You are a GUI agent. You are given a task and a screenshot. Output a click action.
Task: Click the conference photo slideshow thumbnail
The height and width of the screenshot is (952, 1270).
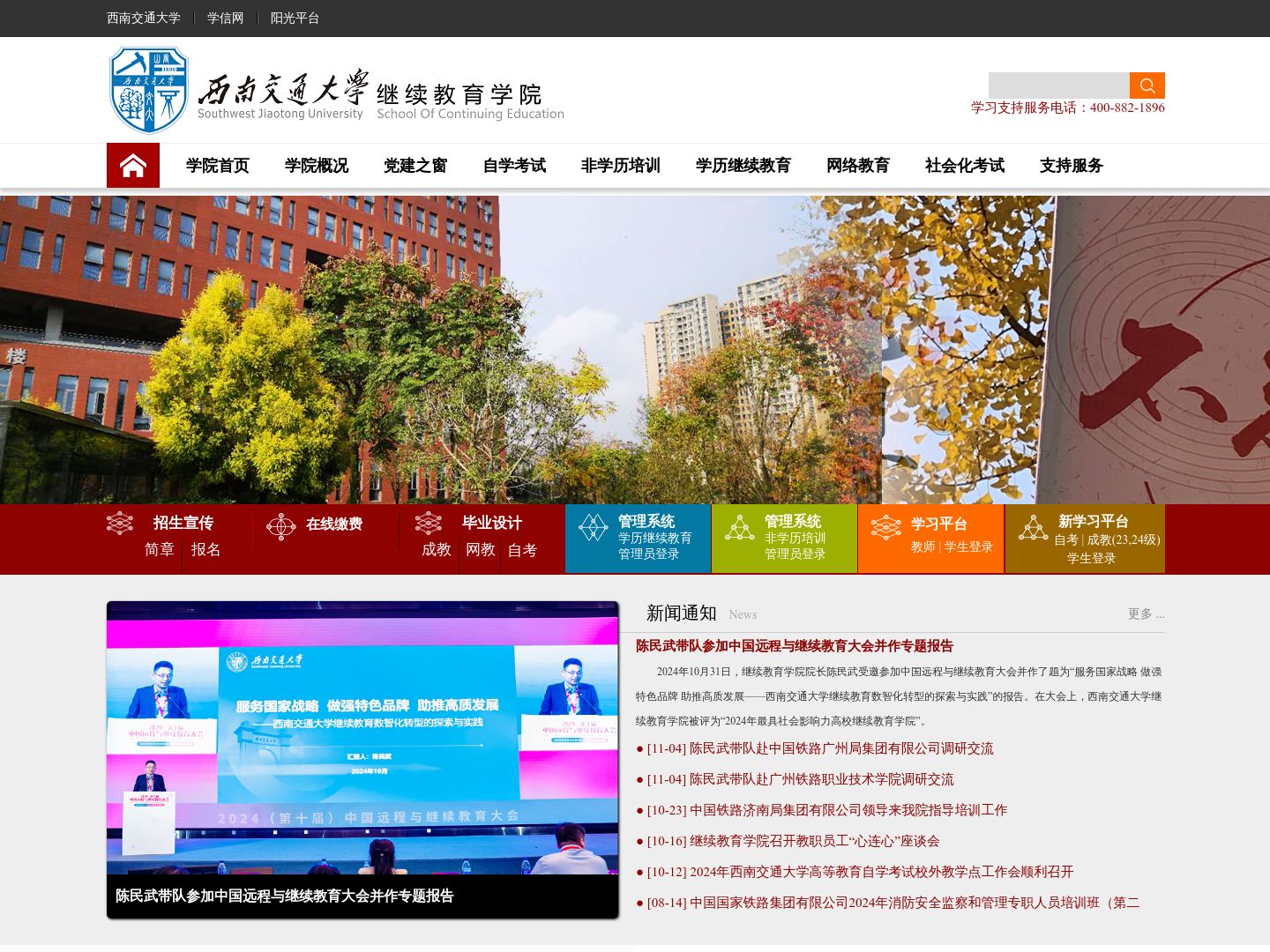tap(362, 738)
